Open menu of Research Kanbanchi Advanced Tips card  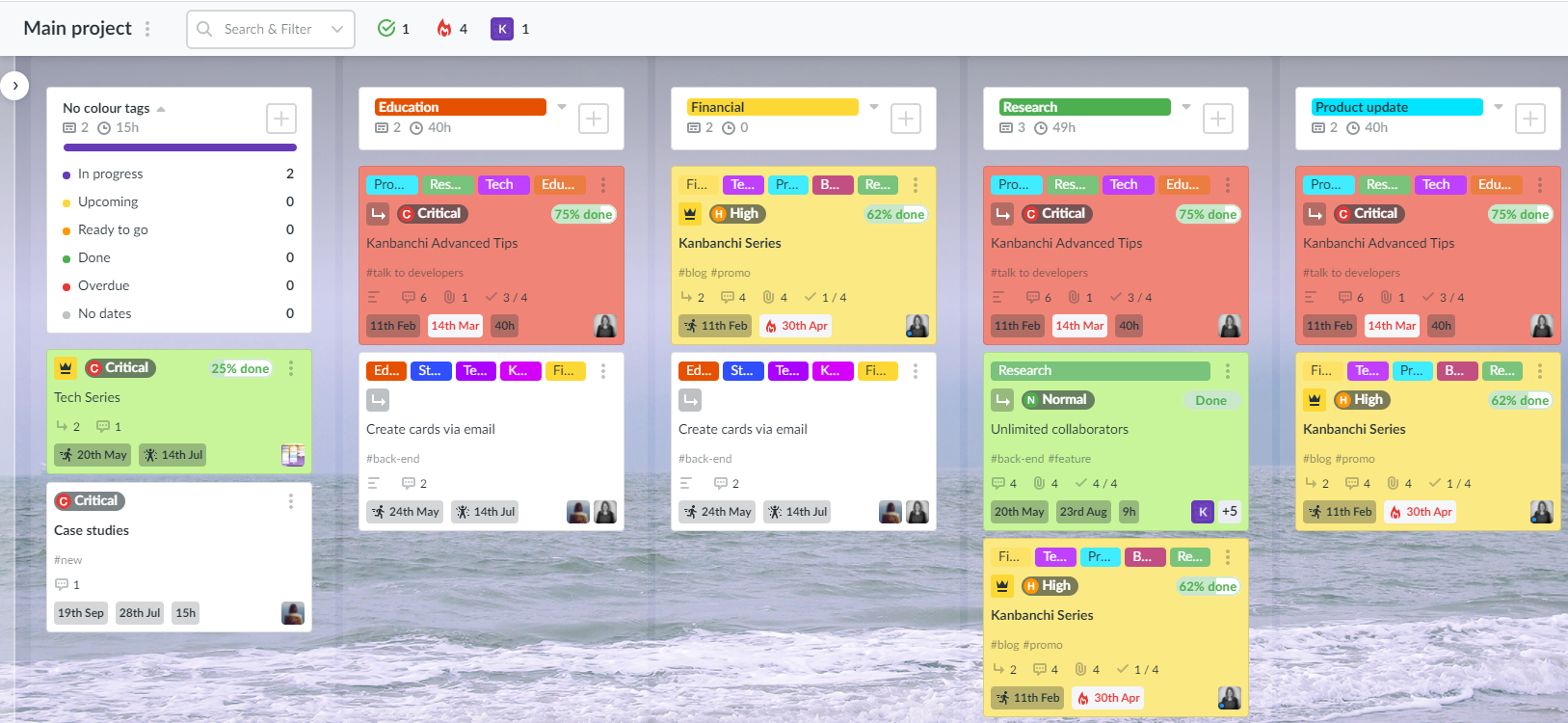point(1228,185)
